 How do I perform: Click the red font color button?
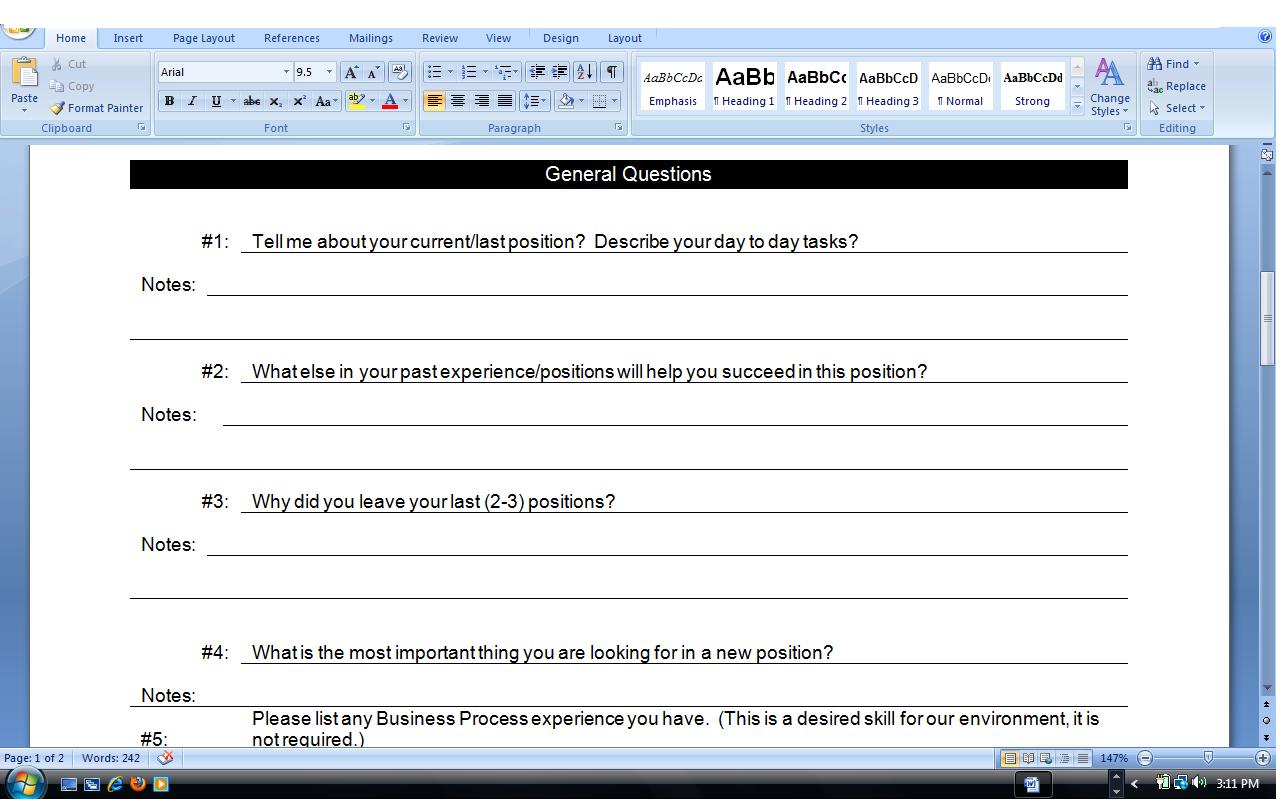[x=390, y=101]
